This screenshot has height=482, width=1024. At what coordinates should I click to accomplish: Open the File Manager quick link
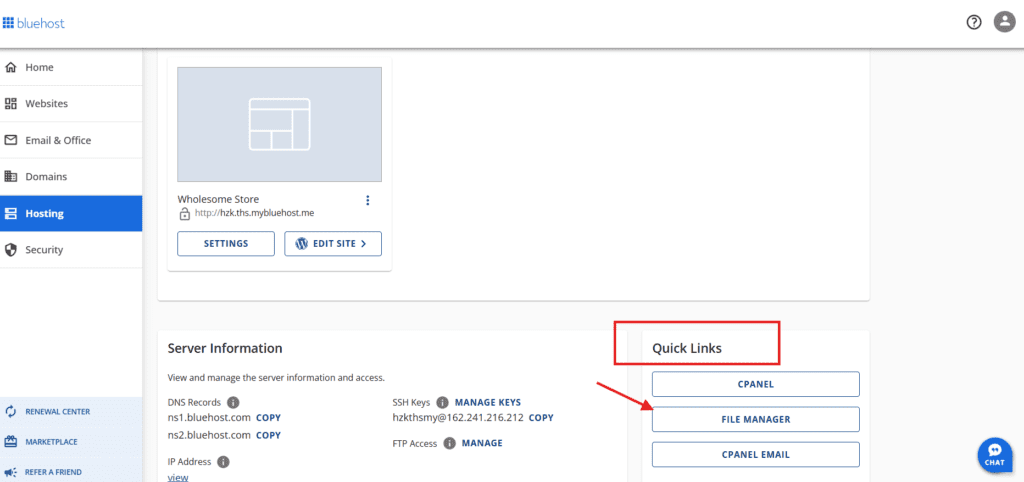(x=756, y=419)
